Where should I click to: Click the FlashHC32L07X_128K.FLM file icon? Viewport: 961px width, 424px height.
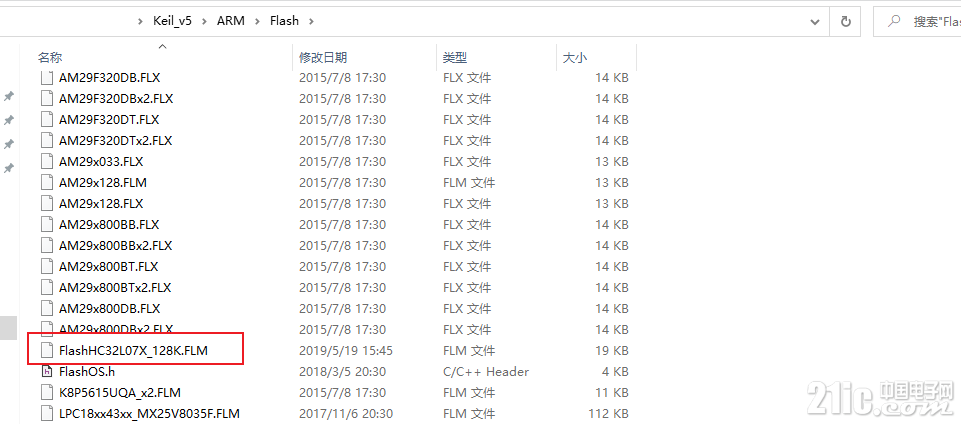pos(47,350)
